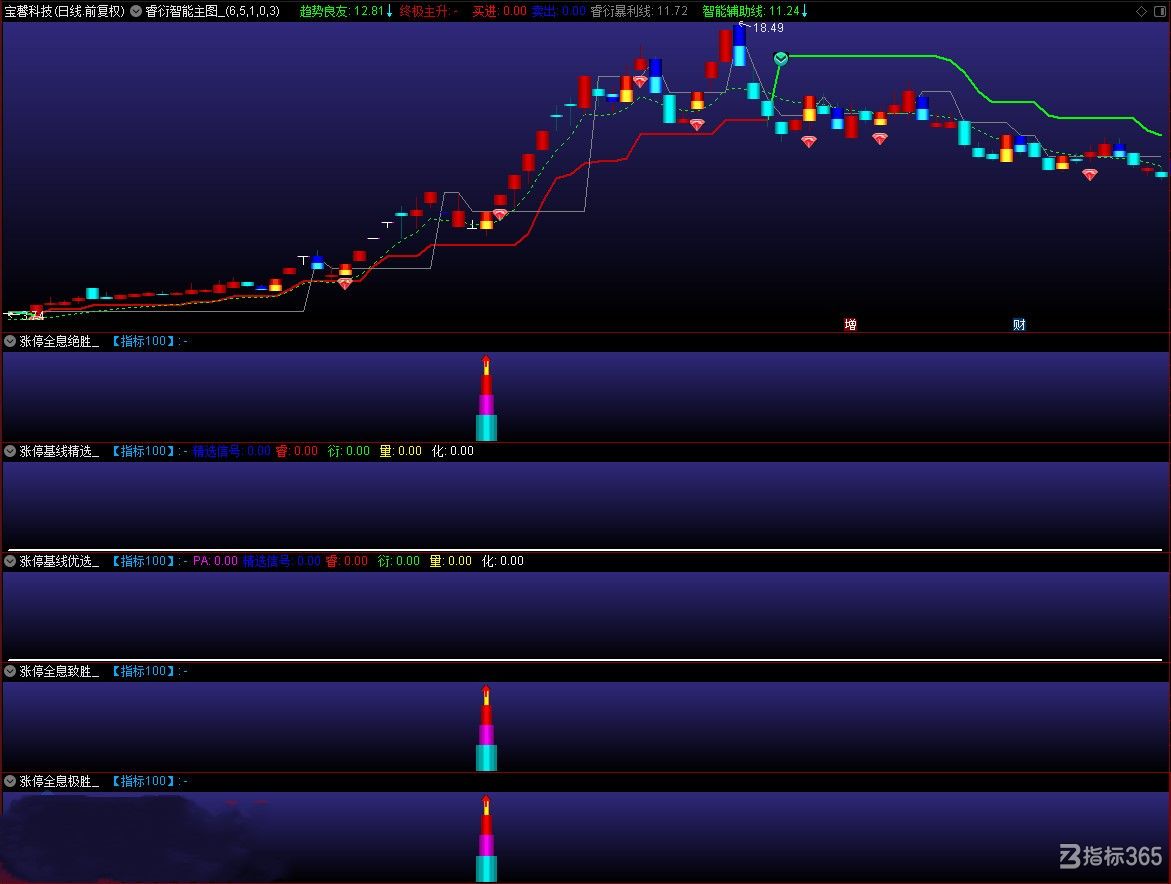Click indicator name 睿衍智能主图_(6,5,1,0,3)
The width and height of the screenshot is (1171, 884).
[x=212, y=11]
